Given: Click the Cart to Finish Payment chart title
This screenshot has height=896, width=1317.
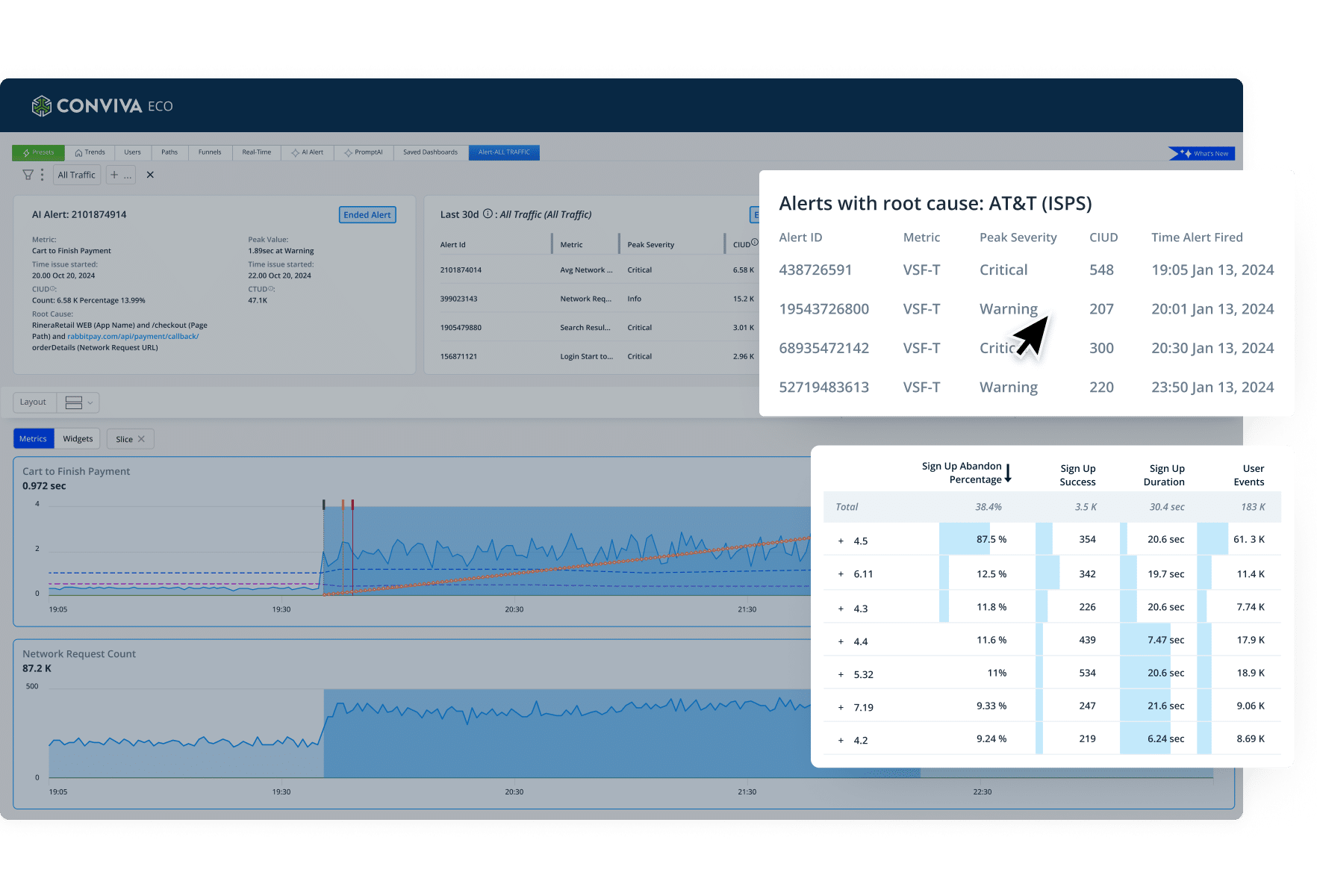Looking at the screenshot, I should 76,472.
